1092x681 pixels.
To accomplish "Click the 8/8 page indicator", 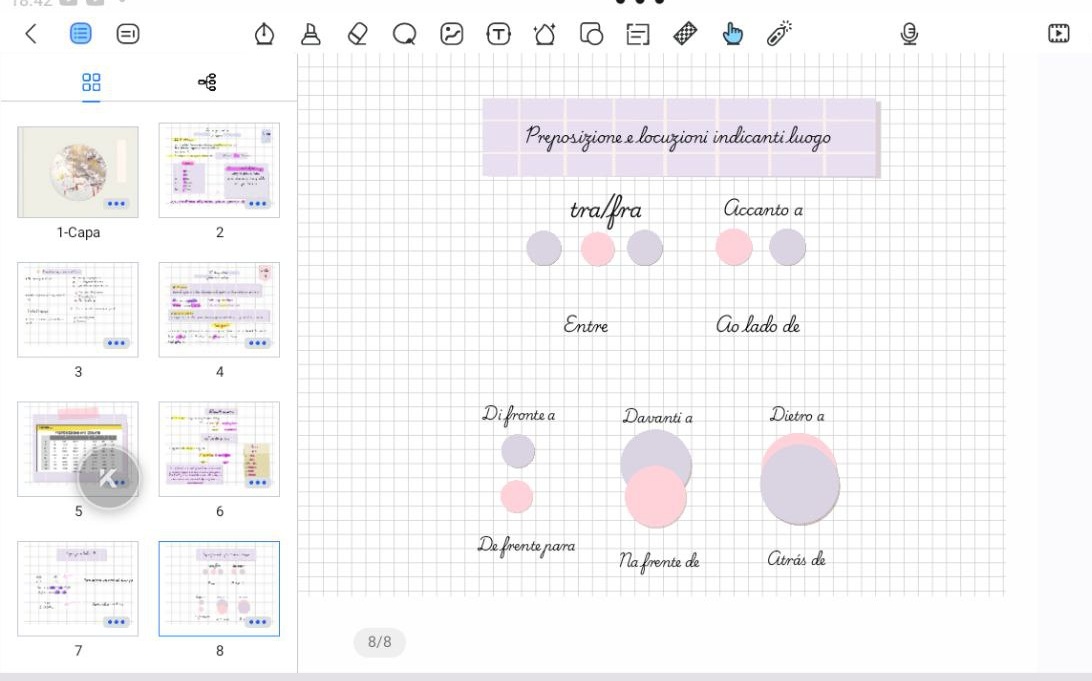I will pyautogui.click(x=380, y=641).
